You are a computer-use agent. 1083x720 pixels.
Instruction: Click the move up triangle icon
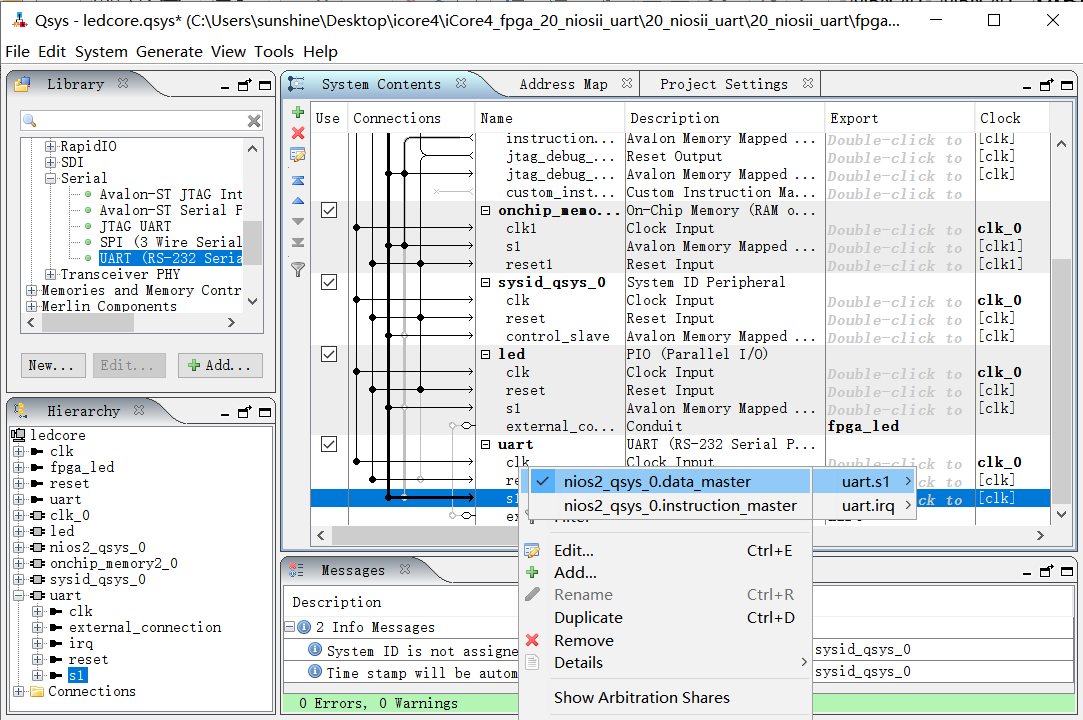tap(297, 201)
